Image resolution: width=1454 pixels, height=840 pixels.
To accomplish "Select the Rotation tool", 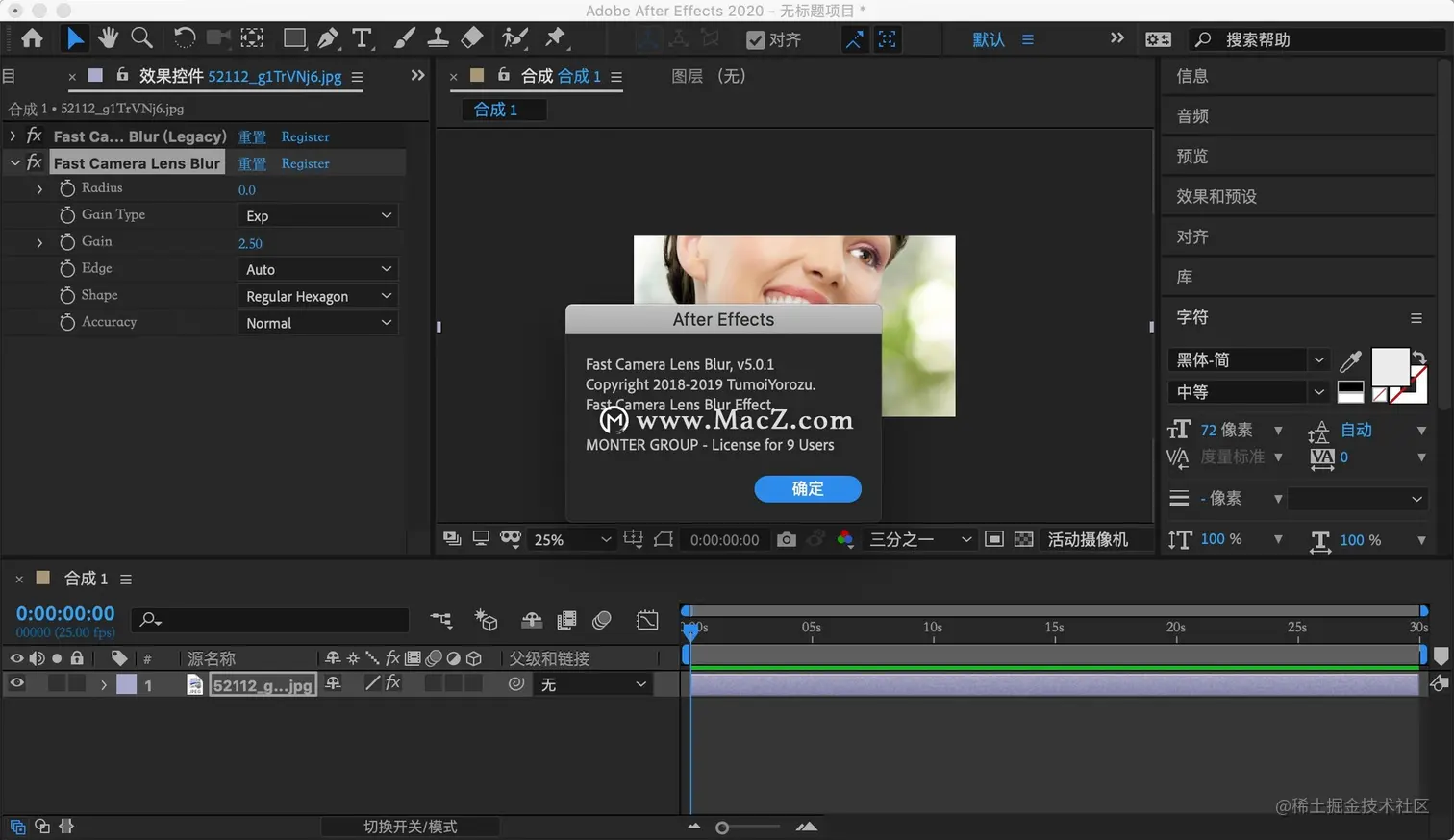I will [184, 38].
